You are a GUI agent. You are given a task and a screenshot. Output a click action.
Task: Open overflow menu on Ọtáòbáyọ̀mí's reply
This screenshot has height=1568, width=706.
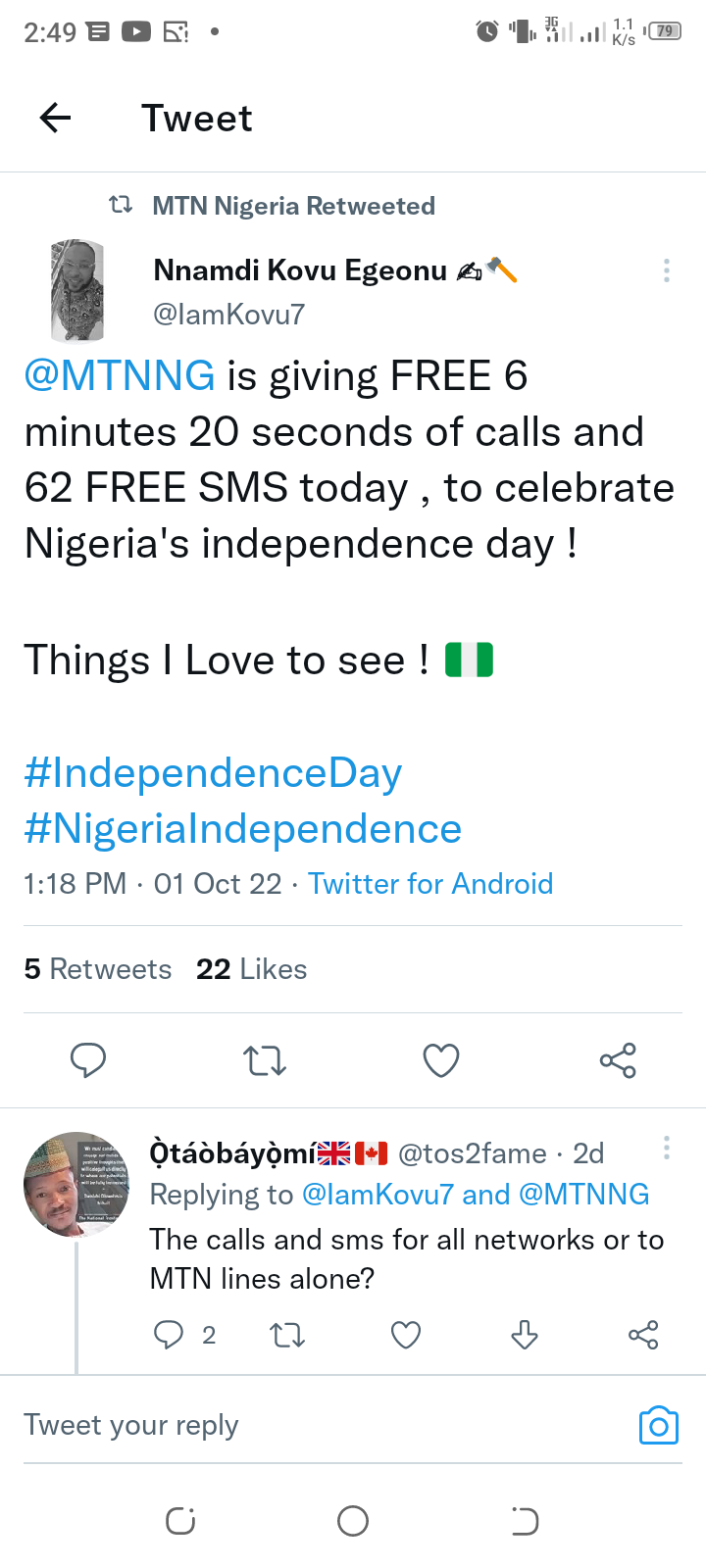(667, 1148)
